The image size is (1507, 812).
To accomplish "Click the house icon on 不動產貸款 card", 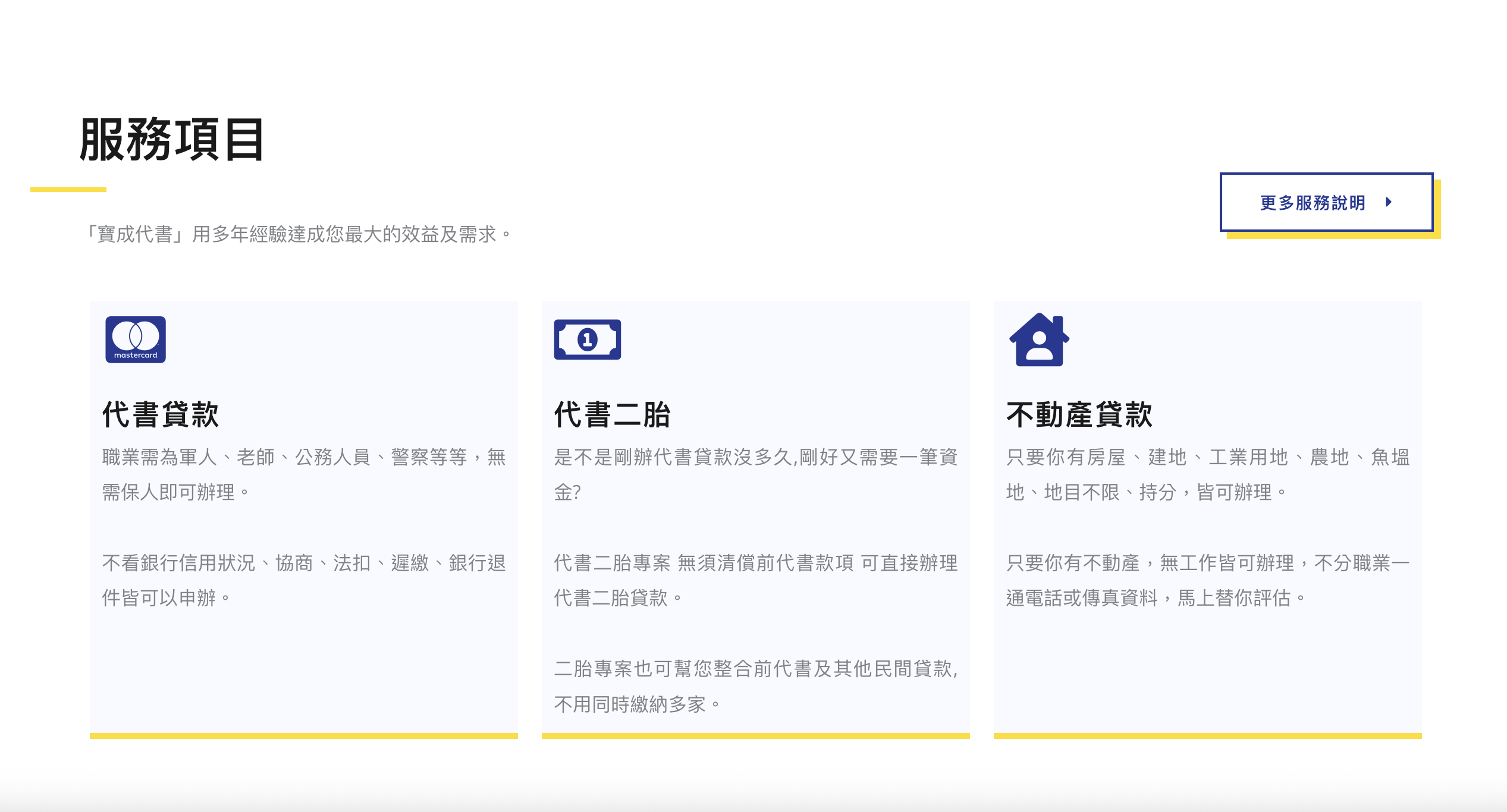I will click(1039, 339).
